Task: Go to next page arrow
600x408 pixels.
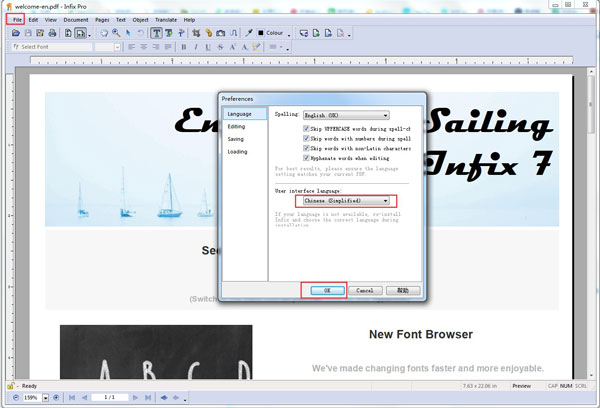Action: 135,398
